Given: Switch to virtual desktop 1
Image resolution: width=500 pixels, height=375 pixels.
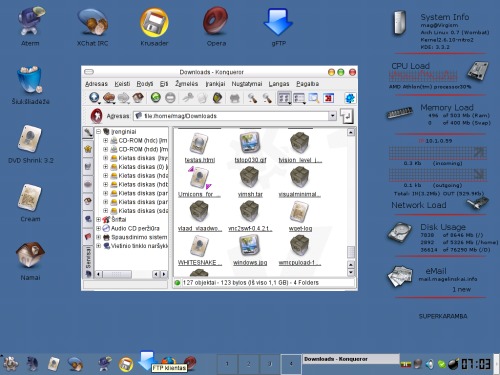Looking at the screenshot, I should click(x=227, y=364).
